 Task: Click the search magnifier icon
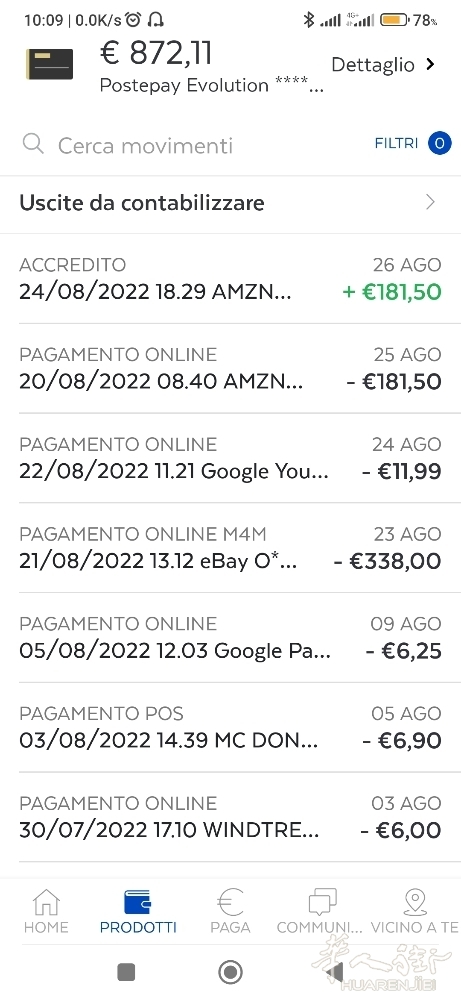[x=33, y=144]
